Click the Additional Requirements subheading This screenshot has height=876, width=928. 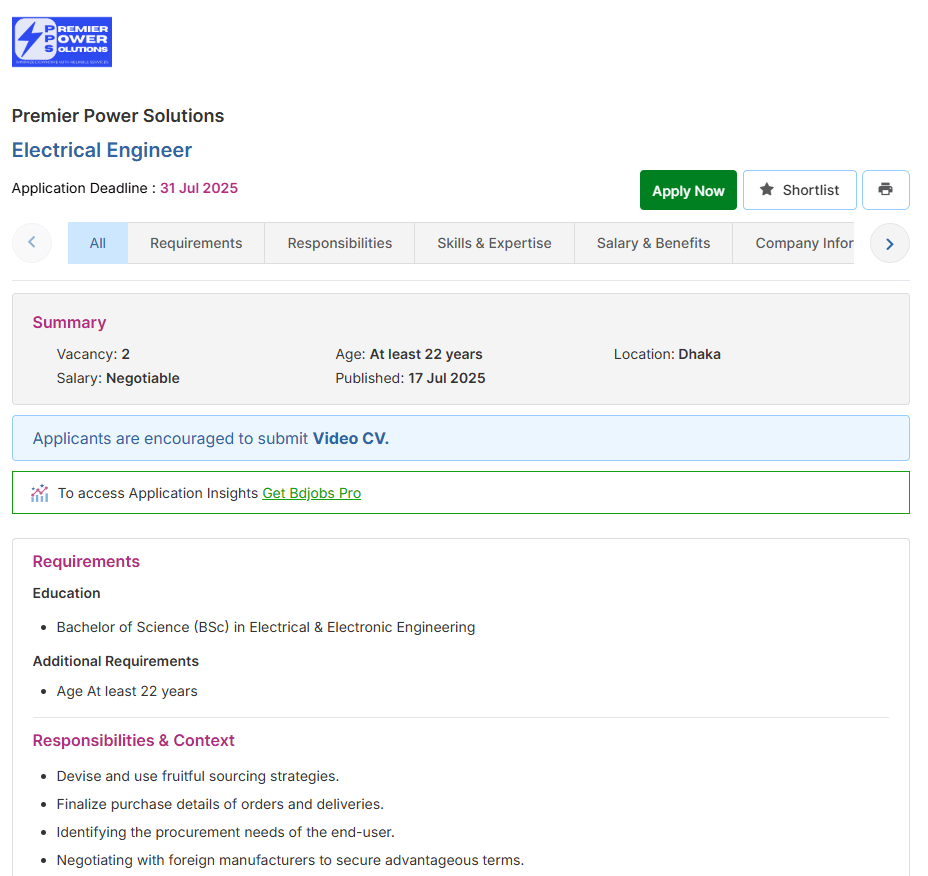[115, 661]
